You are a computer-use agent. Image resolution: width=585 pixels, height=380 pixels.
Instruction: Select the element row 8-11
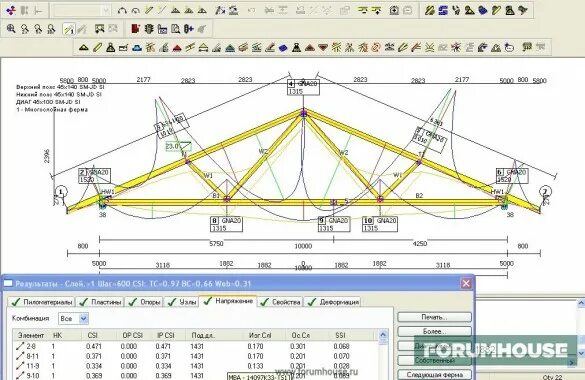[196, 356]
